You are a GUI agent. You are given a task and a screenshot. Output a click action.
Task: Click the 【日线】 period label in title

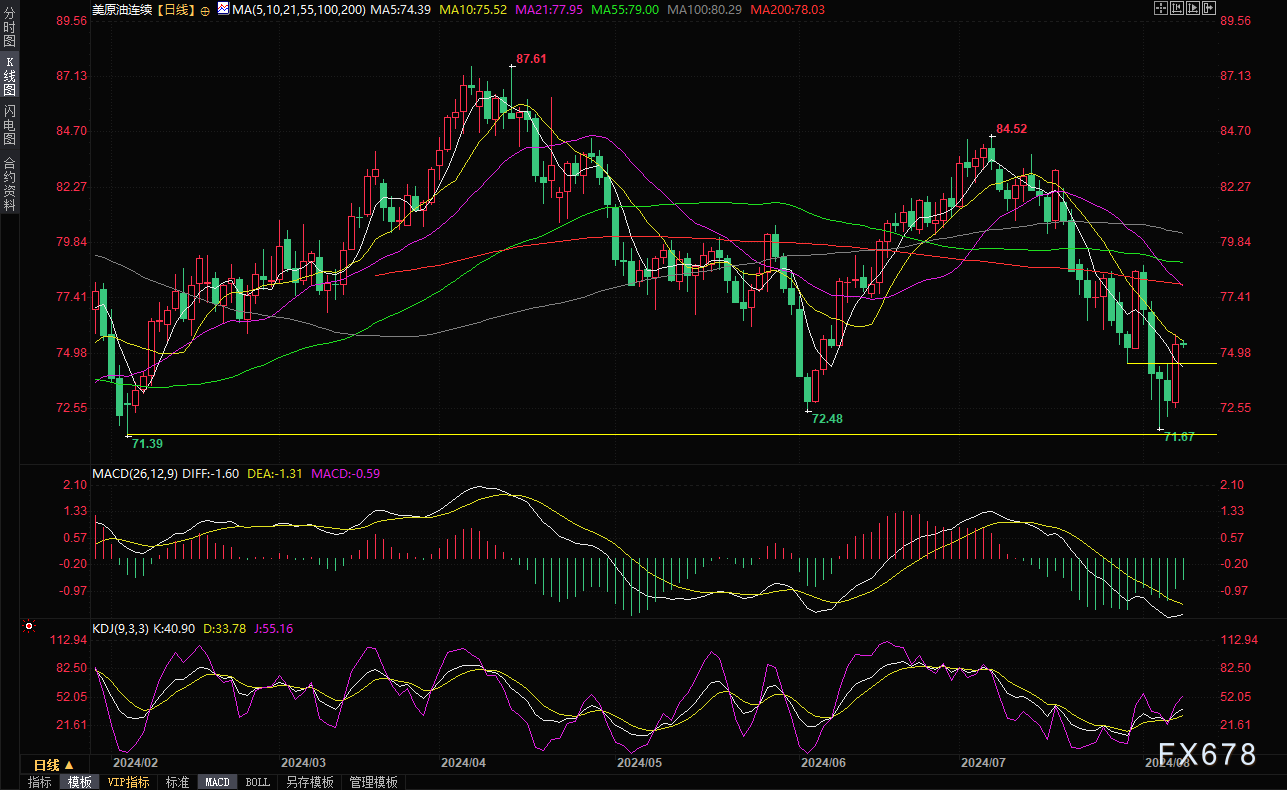pos(176,9)
